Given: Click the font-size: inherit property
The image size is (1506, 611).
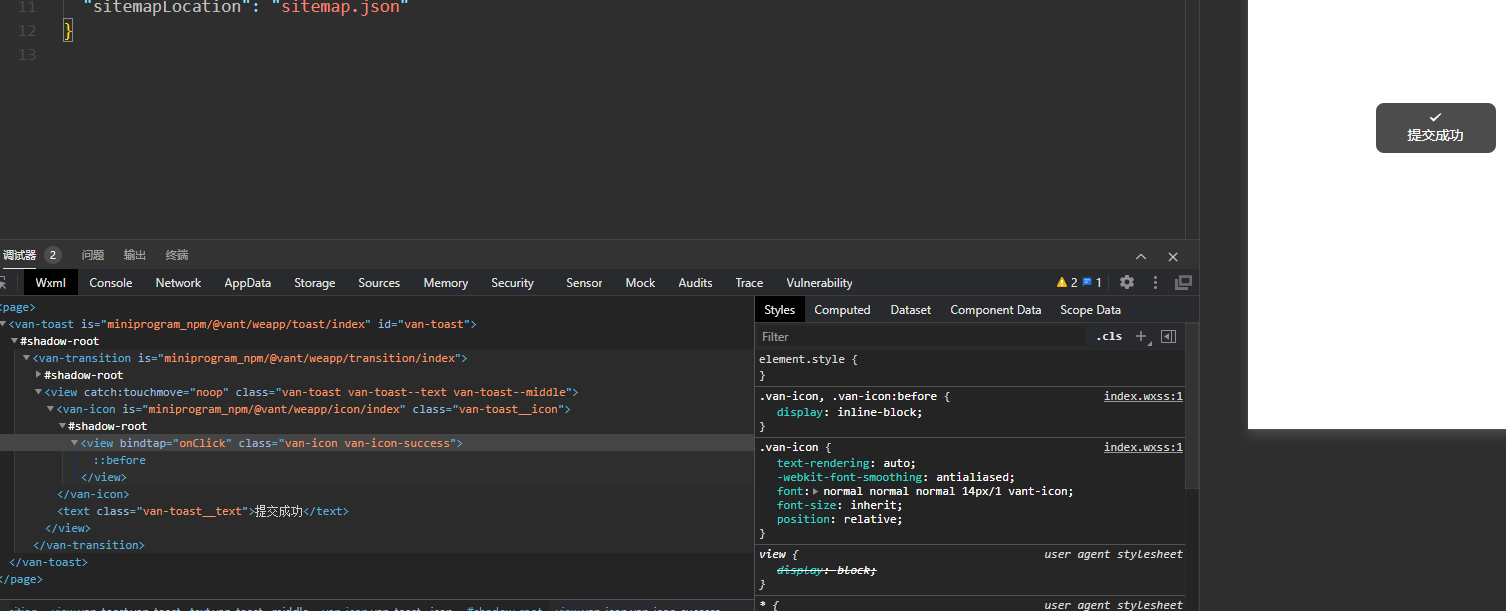Looking at the screenshot, I should coord(839,505).
